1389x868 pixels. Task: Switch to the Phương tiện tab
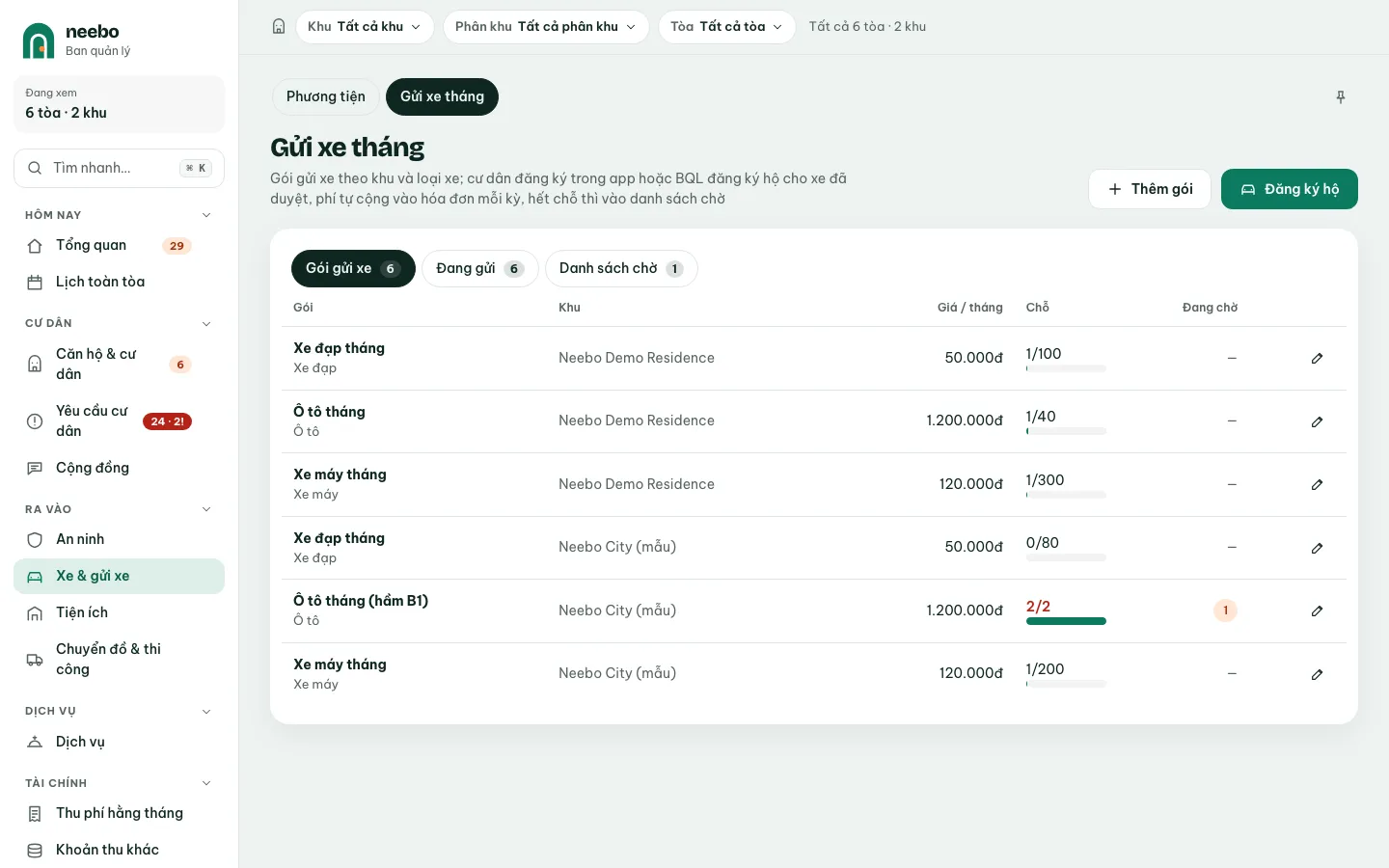point(326,96)
